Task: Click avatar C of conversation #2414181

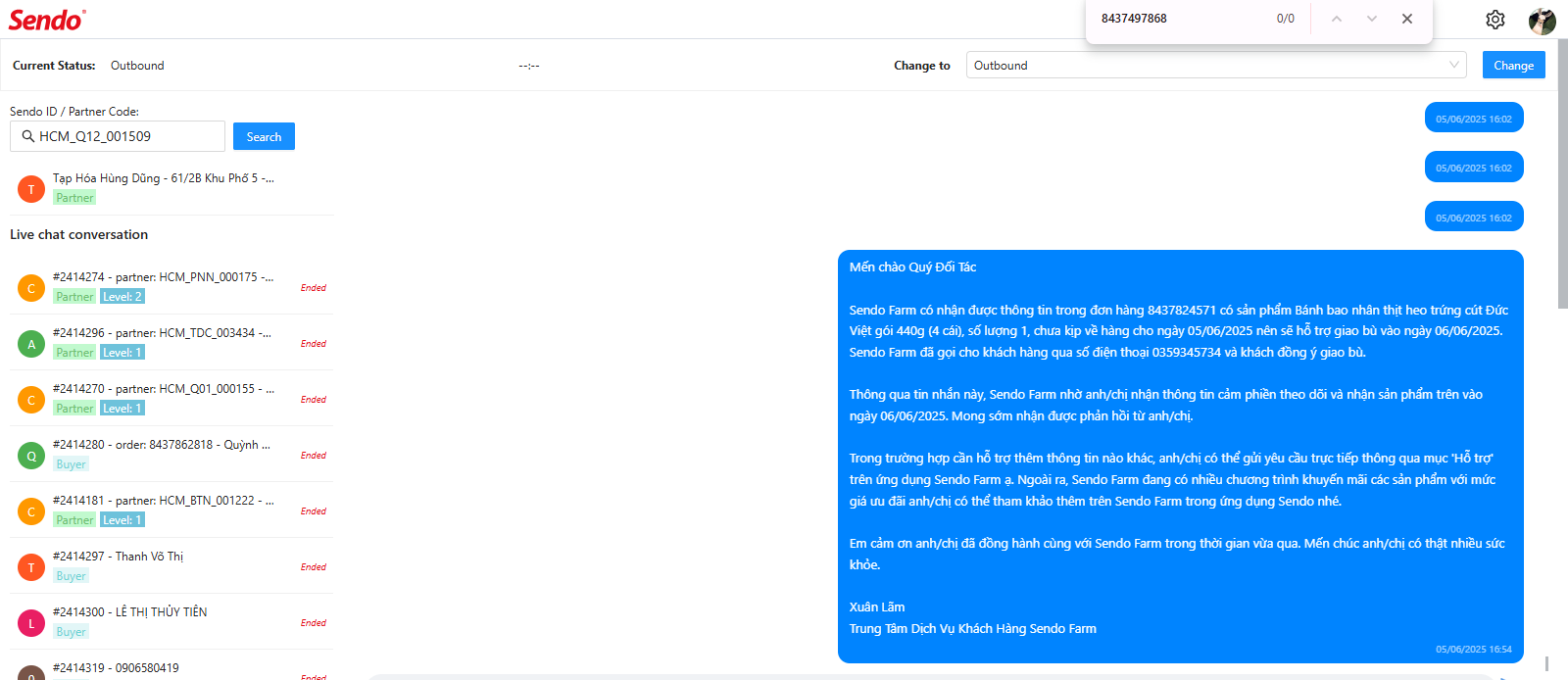Action: (31, 511)
